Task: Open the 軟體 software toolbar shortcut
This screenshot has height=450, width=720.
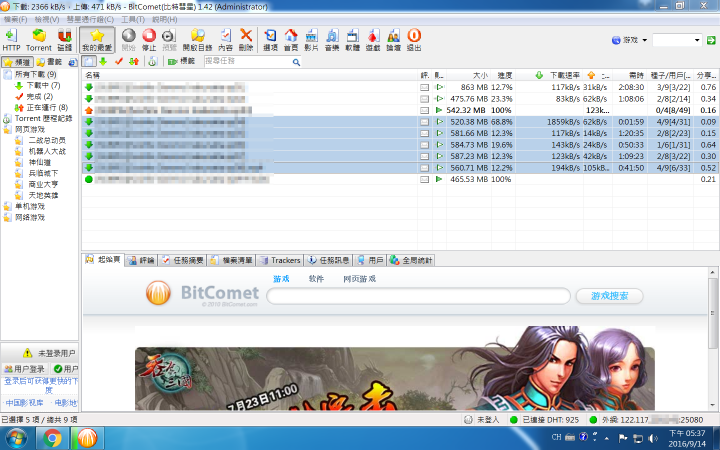Action: pyautogui.click(x=353, y=40)
